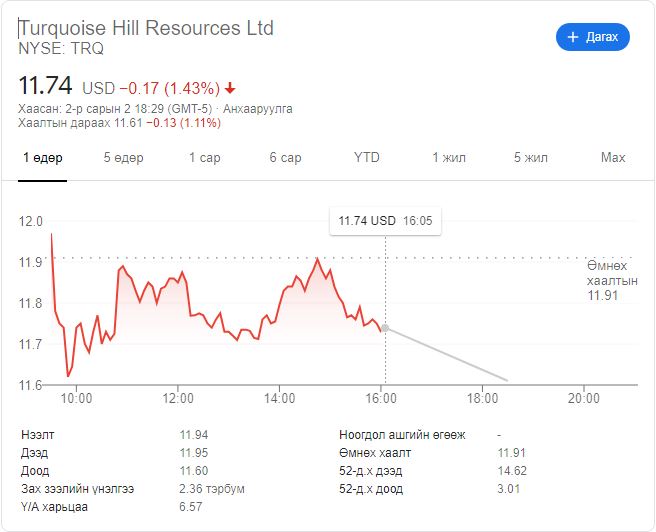
Task: Click the 14:00 x-axis label
Action: [x=279, y=398]
